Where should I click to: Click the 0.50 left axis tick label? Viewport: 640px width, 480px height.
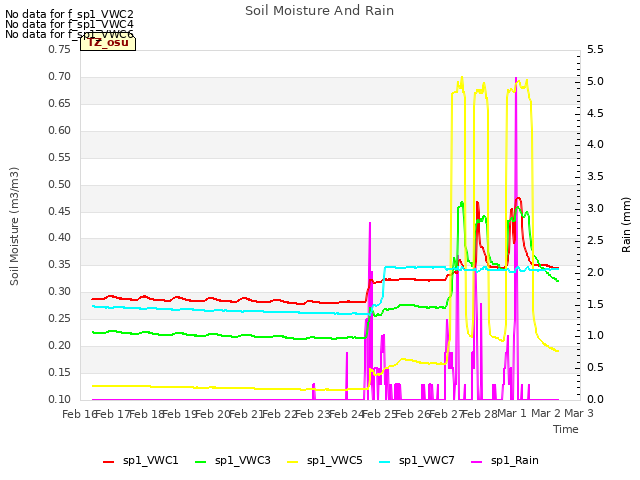click(x=60, y=184)
